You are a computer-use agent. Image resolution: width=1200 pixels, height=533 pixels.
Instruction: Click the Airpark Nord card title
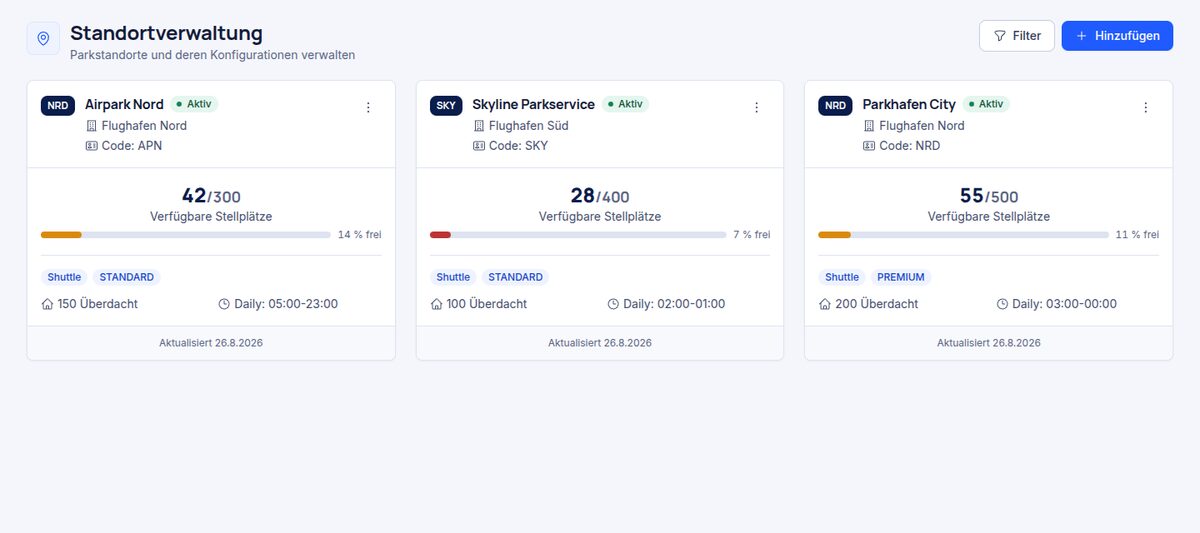coord(124,104)
